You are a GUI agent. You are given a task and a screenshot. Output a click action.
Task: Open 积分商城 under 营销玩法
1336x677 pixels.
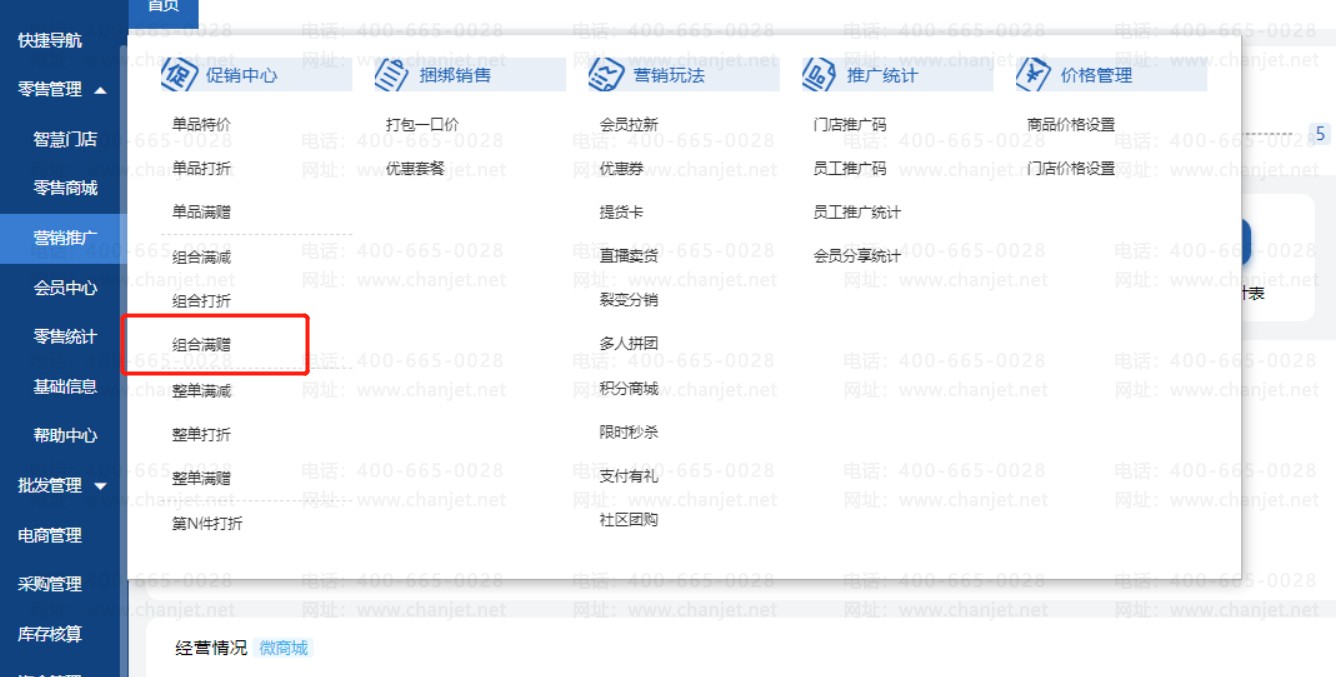tap(629, 388)
